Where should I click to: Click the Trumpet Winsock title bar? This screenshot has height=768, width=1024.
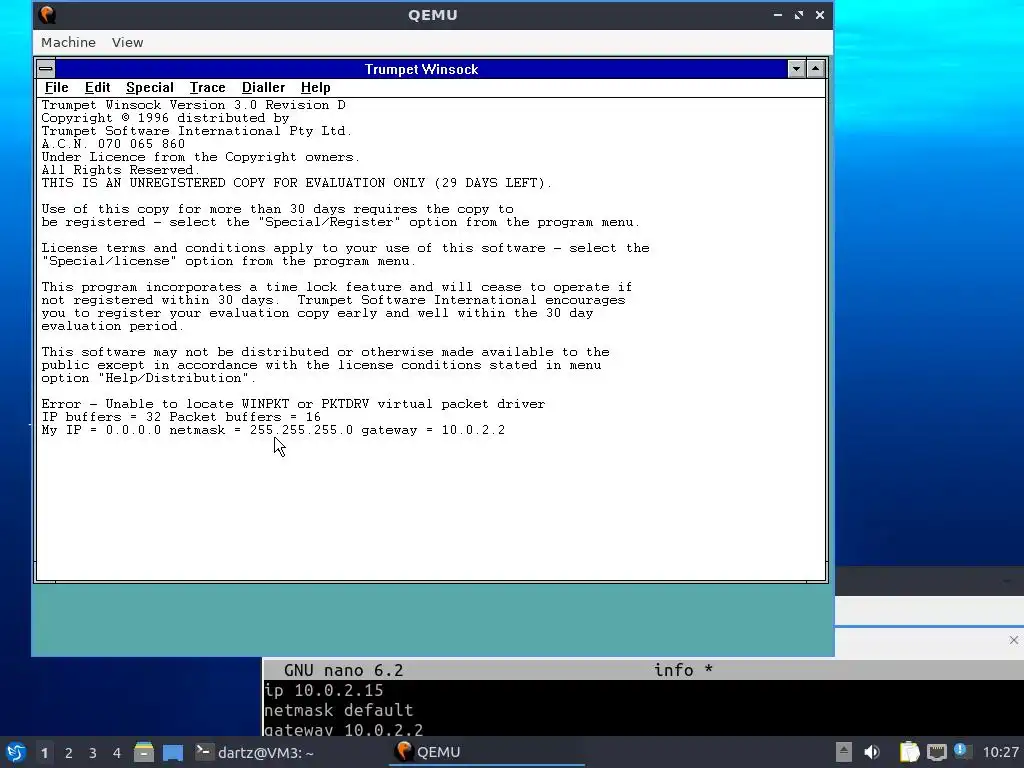point(421,69)
